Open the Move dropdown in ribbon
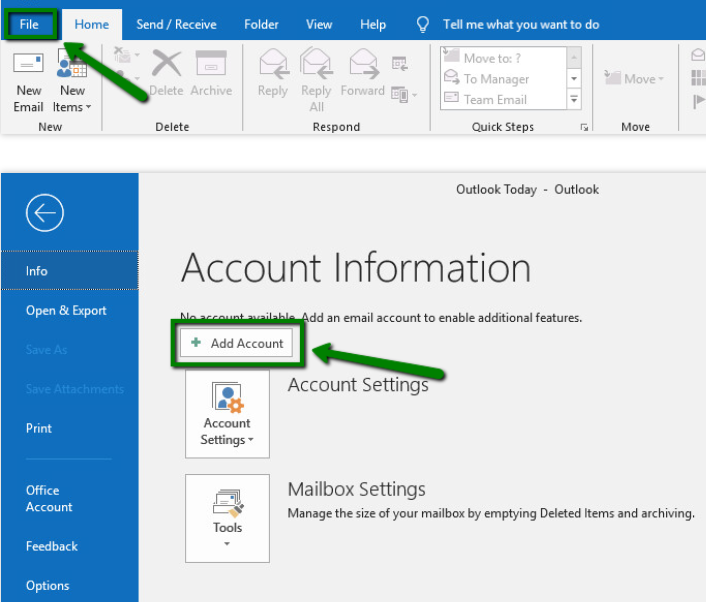The image size is (706, 602). click(634, 79)
